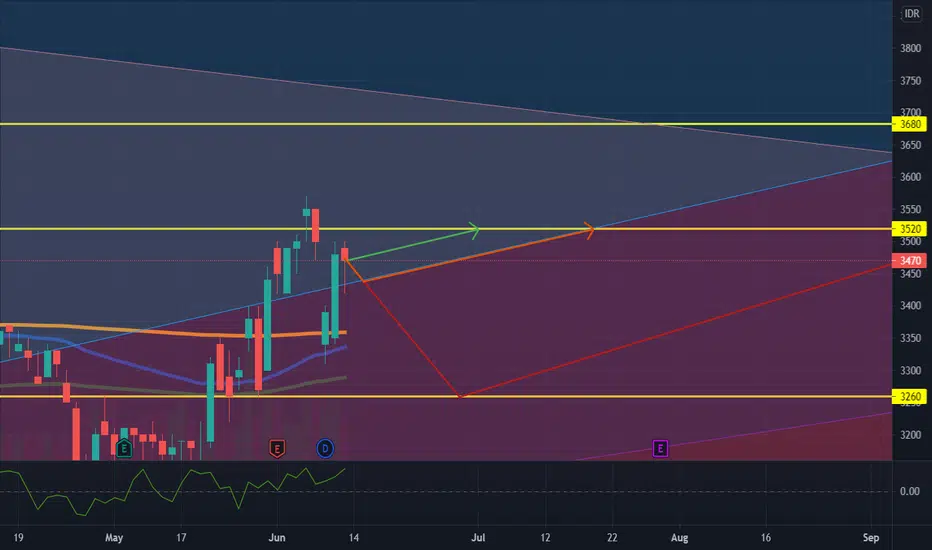Image resolution: width=932 pixels, height=550 pixels.
Task: Click the 3800 price axis value
Action: point(911,48)
